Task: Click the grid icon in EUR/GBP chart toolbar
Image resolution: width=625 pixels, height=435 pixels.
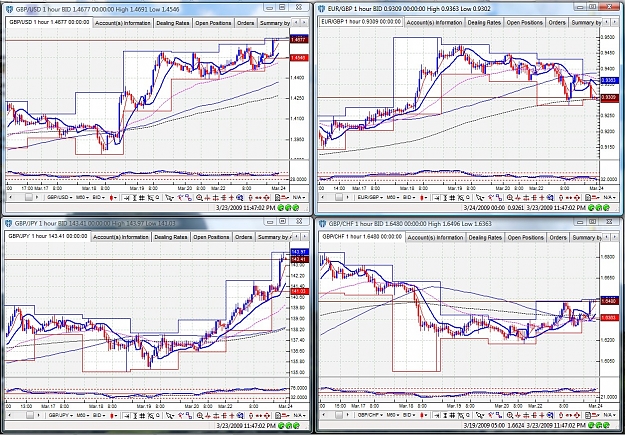Action: pyautogui.click(x=452, y=197)
